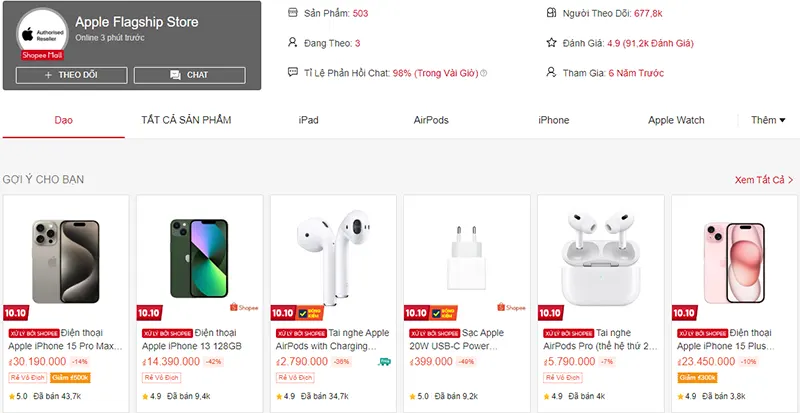Switch to the AirPods tab

tap(431, 120)
